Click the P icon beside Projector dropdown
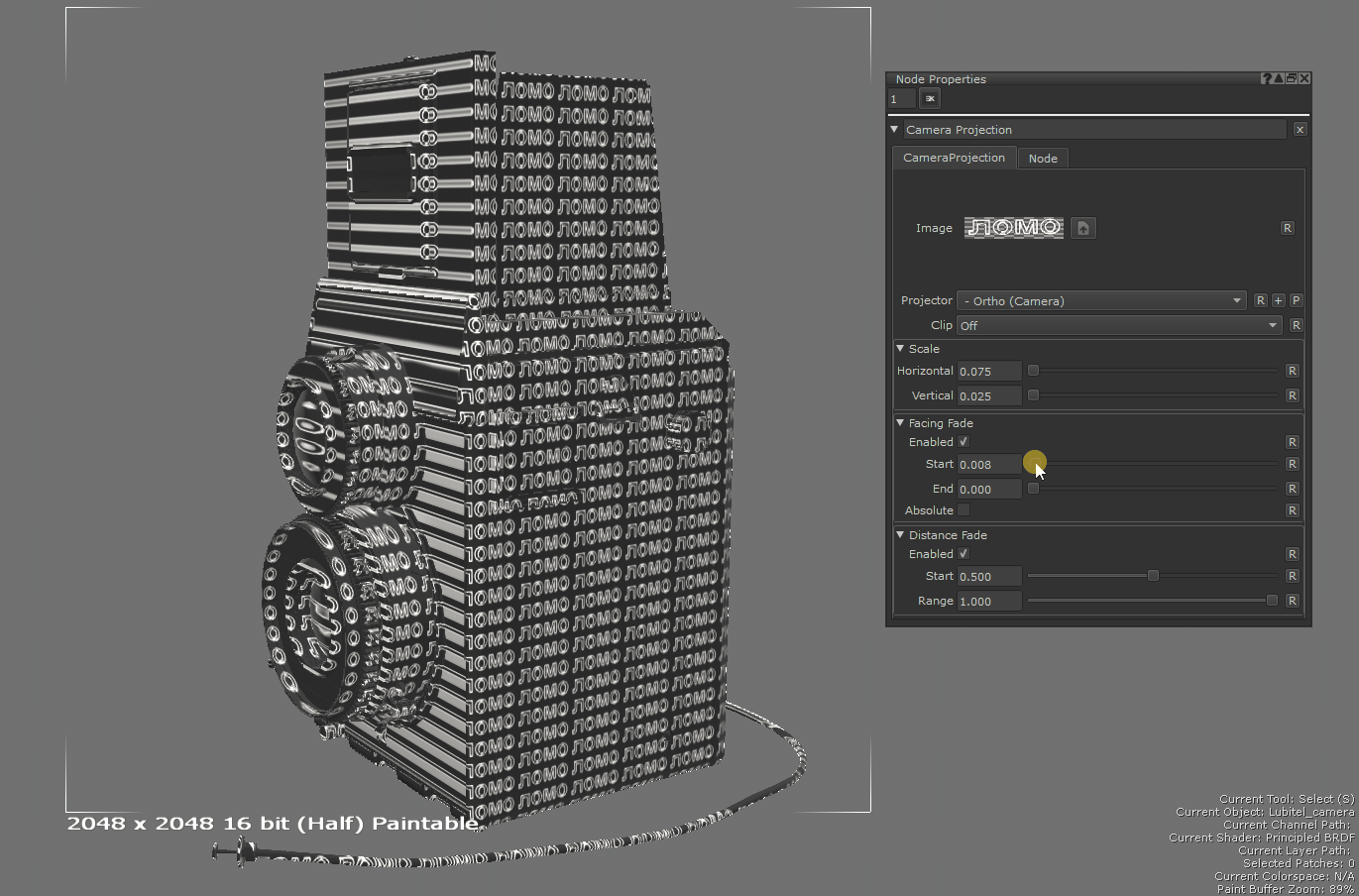1359x896 pixels. coord(1296,300)
